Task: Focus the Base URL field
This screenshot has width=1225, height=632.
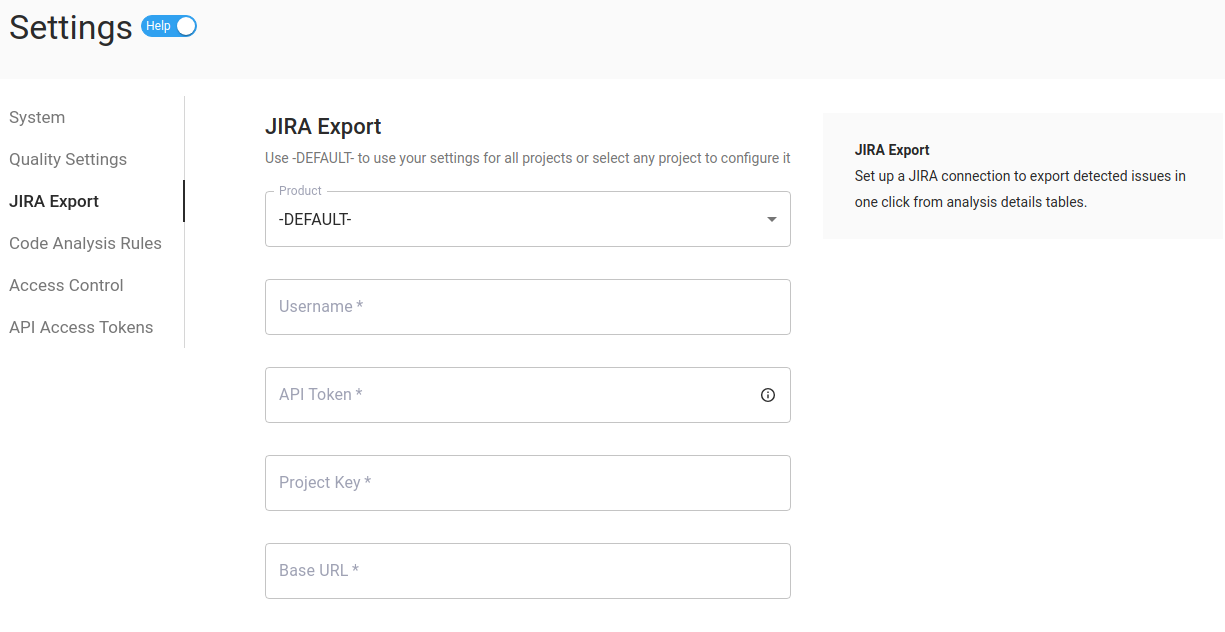Action: (x=528, y=571)
